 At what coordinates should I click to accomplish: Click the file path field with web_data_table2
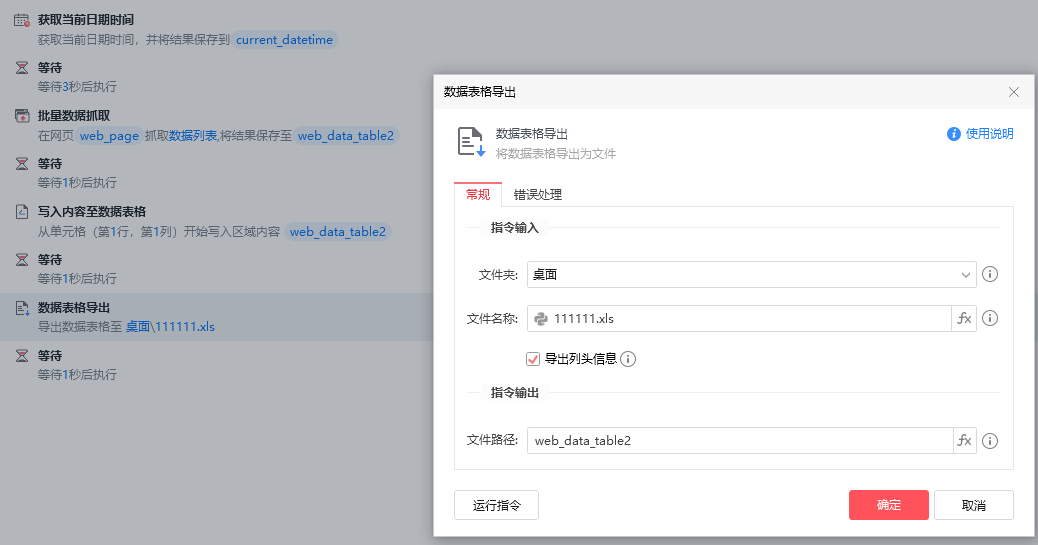(738, 441)
